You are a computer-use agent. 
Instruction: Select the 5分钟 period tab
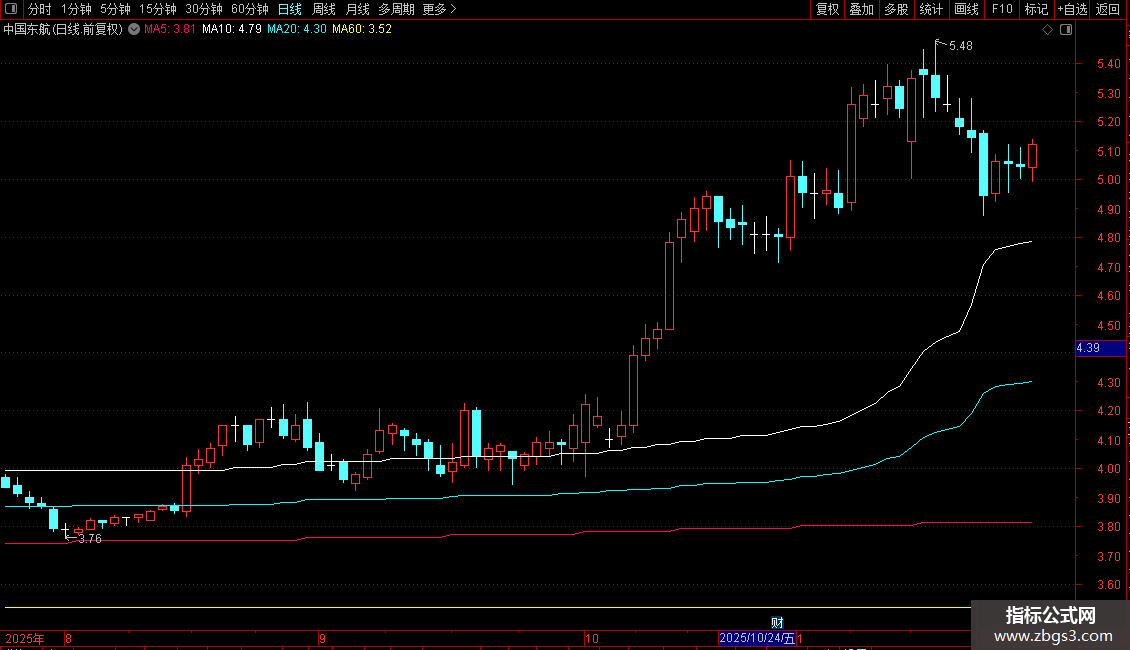pyautogui.click(x=115, y=9)
